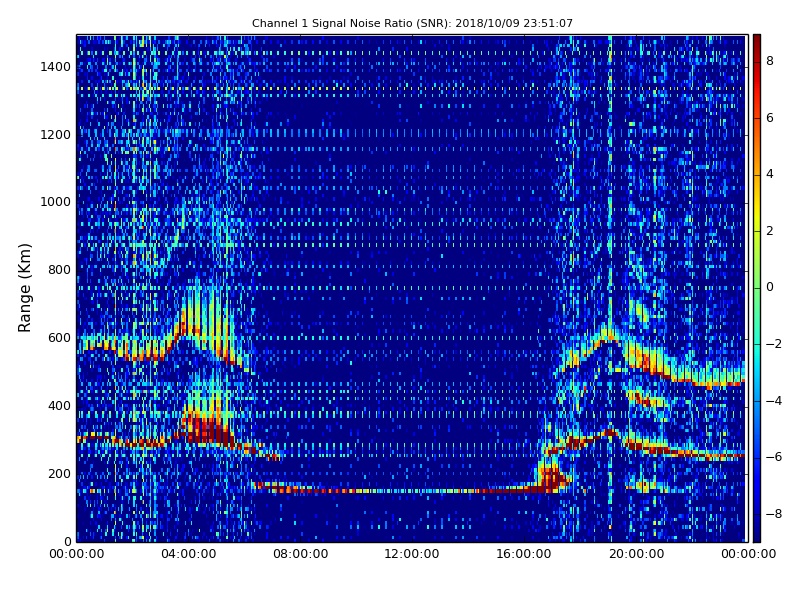Image resolution: width=800 pixels, height=600 pixels.
Task: Select the 600 range tick label
Action: (59, 338)
